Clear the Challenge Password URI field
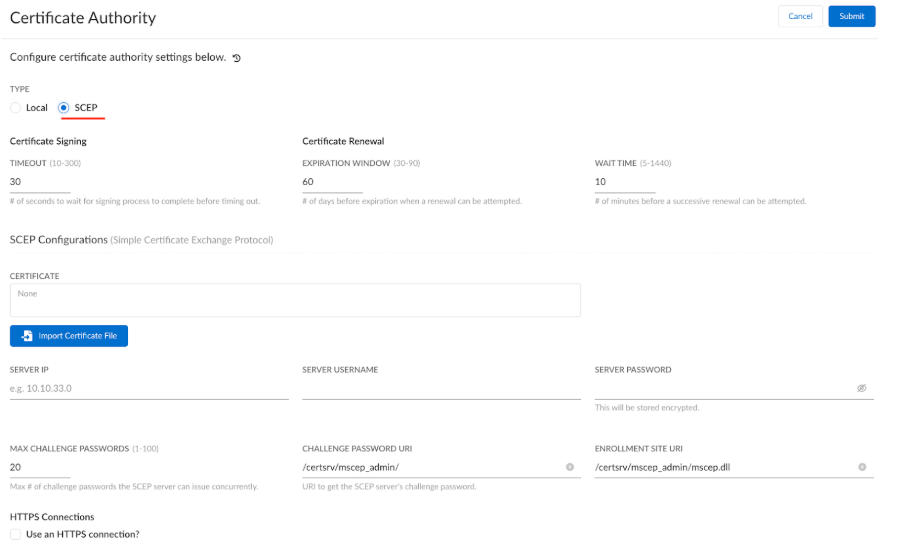 (x=570, y=467)
